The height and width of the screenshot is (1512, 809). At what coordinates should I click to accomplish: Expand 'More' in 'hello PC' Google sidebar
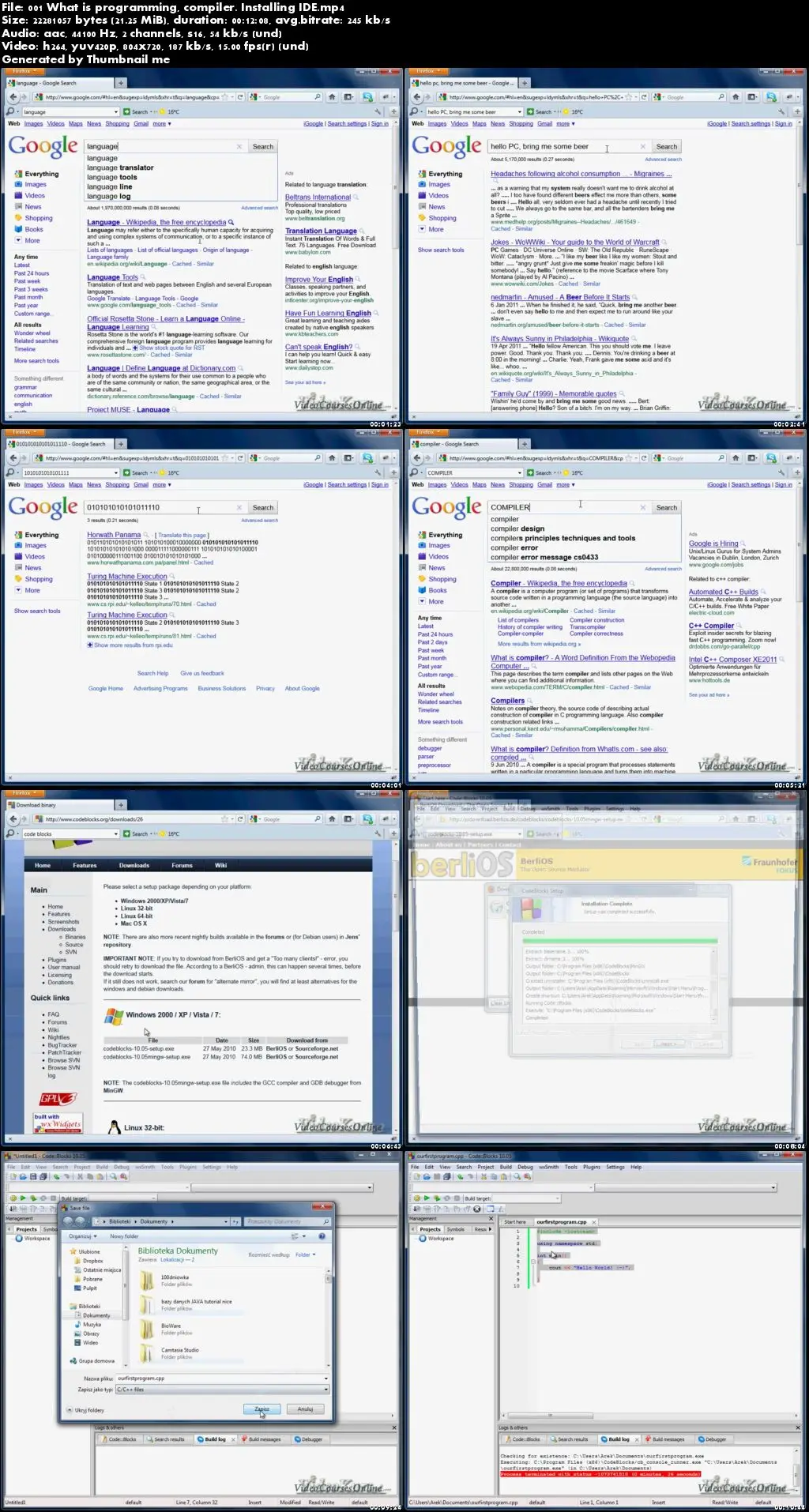(x=431, y=229)
